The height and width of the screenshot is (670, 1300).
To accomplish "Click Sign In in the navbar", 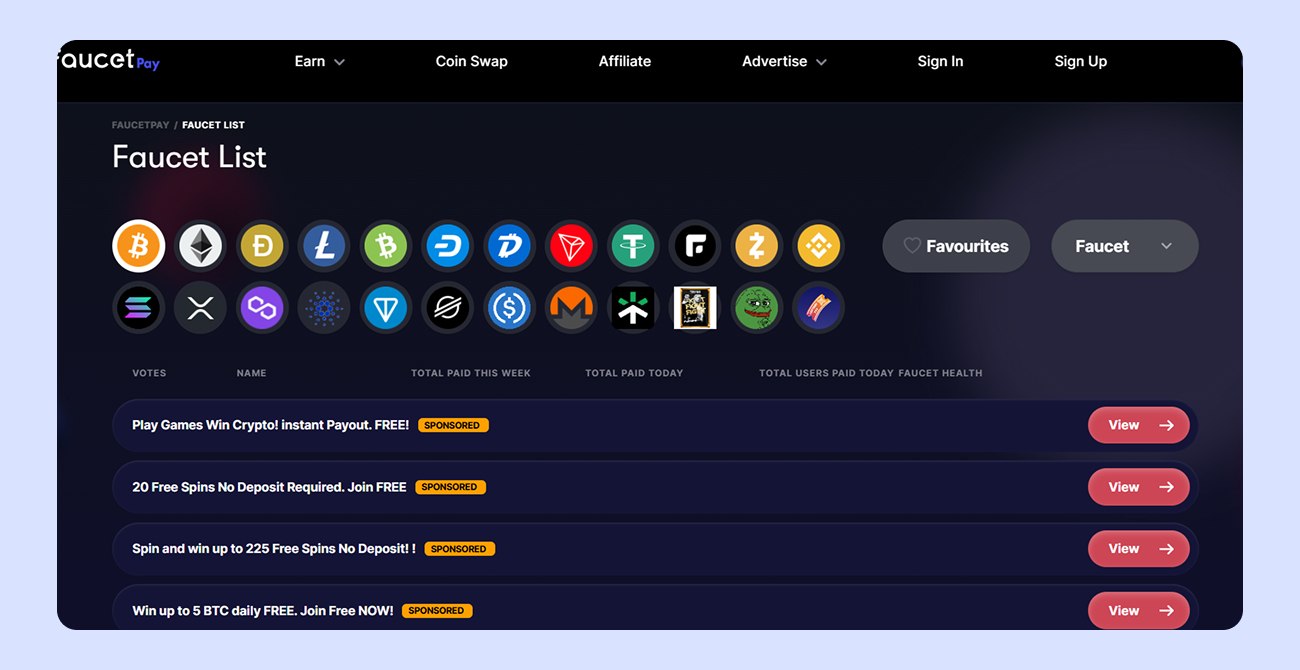I will (940, 61).
